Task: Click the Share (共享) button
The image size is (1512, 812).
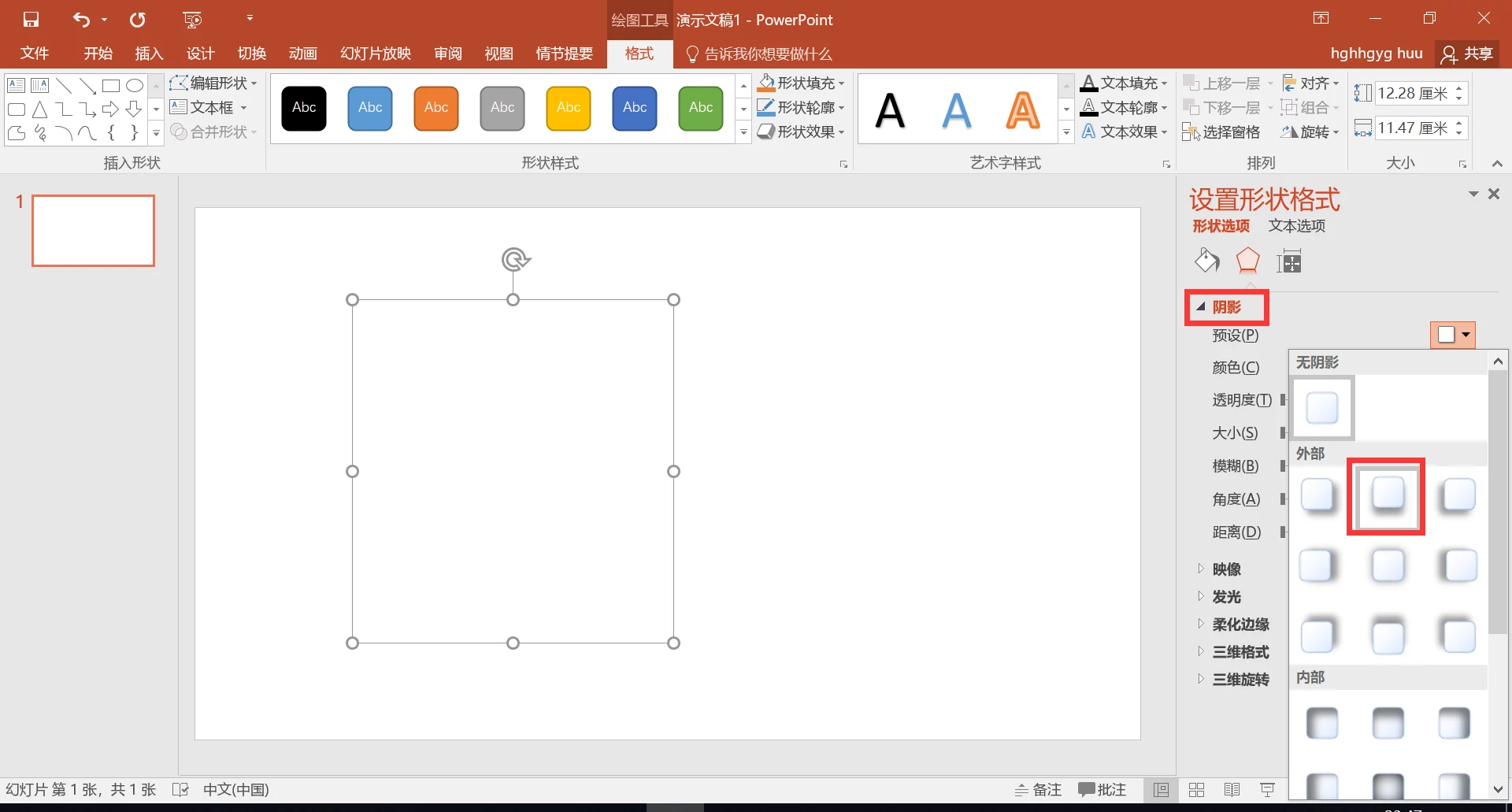Action: point(1466,54)
